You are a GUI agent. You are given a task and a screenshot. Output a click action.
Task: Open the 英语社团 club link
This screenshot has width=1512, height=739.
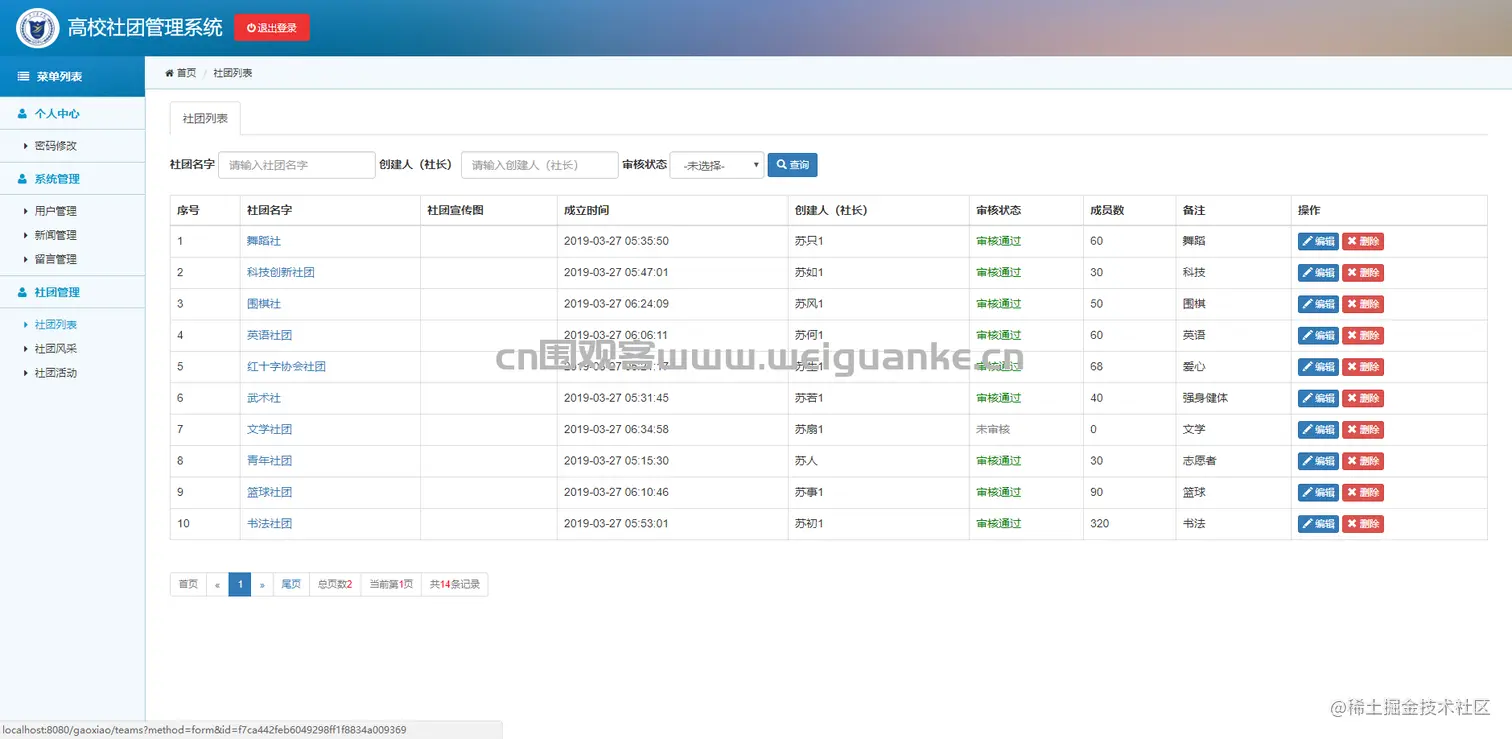point(270,335)
